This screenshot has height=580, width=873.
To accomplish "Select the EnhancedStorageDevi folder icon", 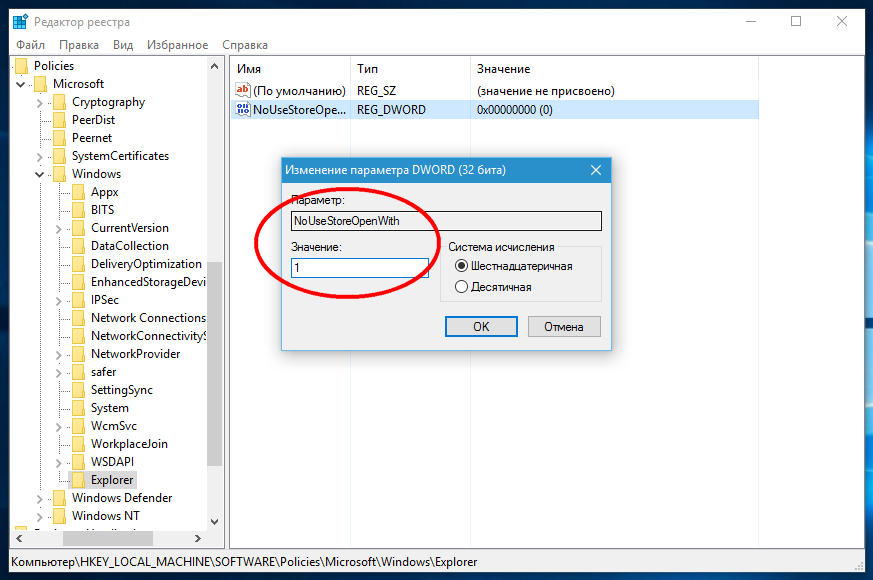I will (79, 282).
